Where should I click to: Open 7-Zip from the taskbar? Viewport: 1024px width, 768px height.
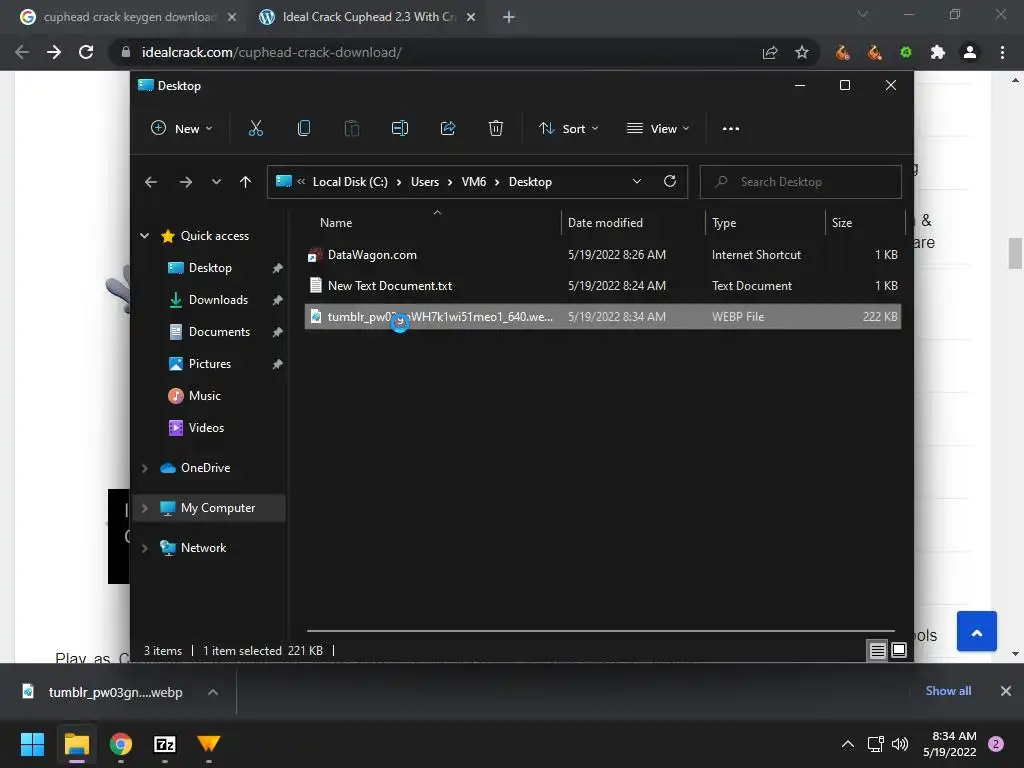click(x=165, y=744)
